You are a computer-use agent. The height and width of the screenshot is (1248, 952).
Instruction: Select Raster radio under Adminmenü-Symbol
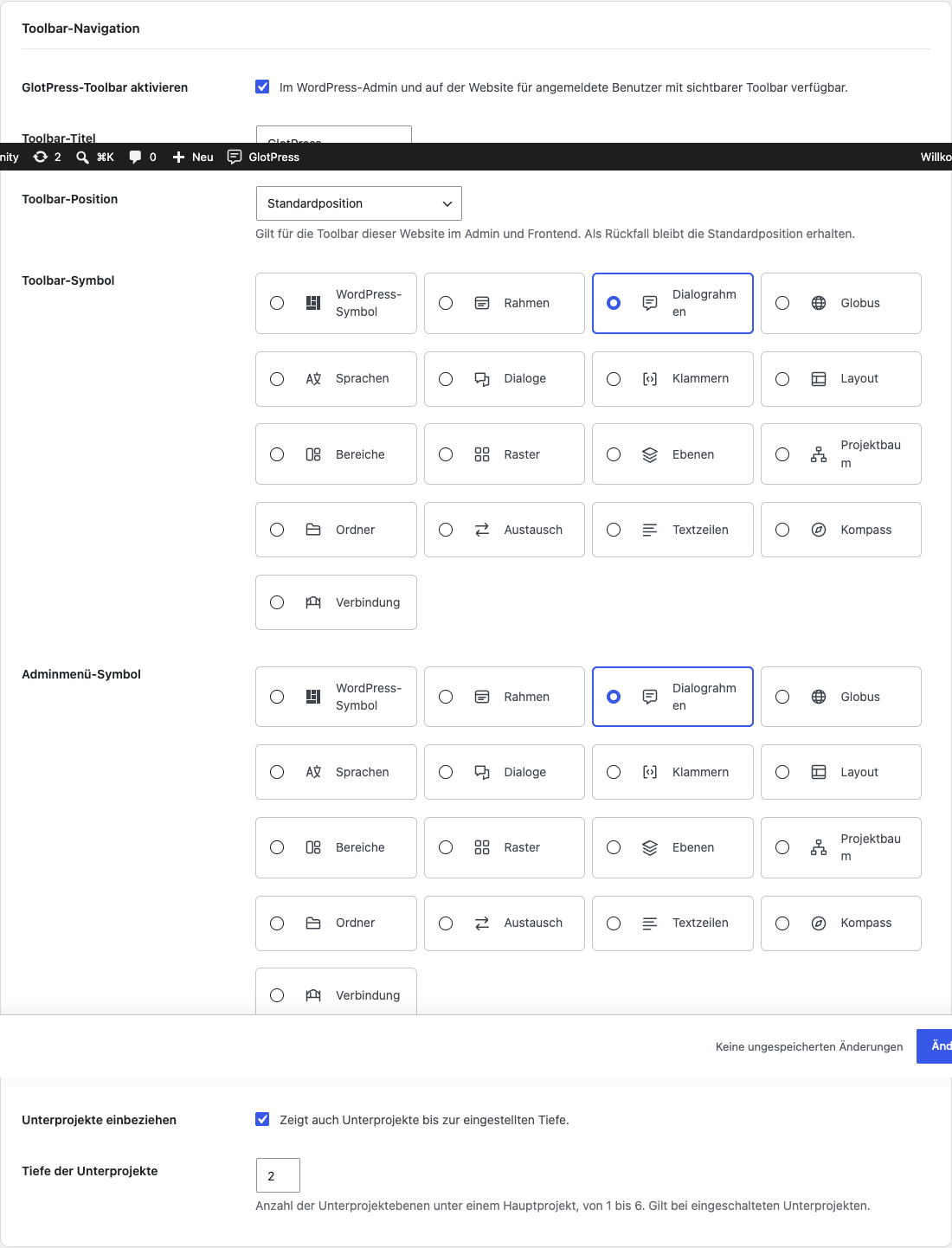pyautogui.click(x=446, y=847)
